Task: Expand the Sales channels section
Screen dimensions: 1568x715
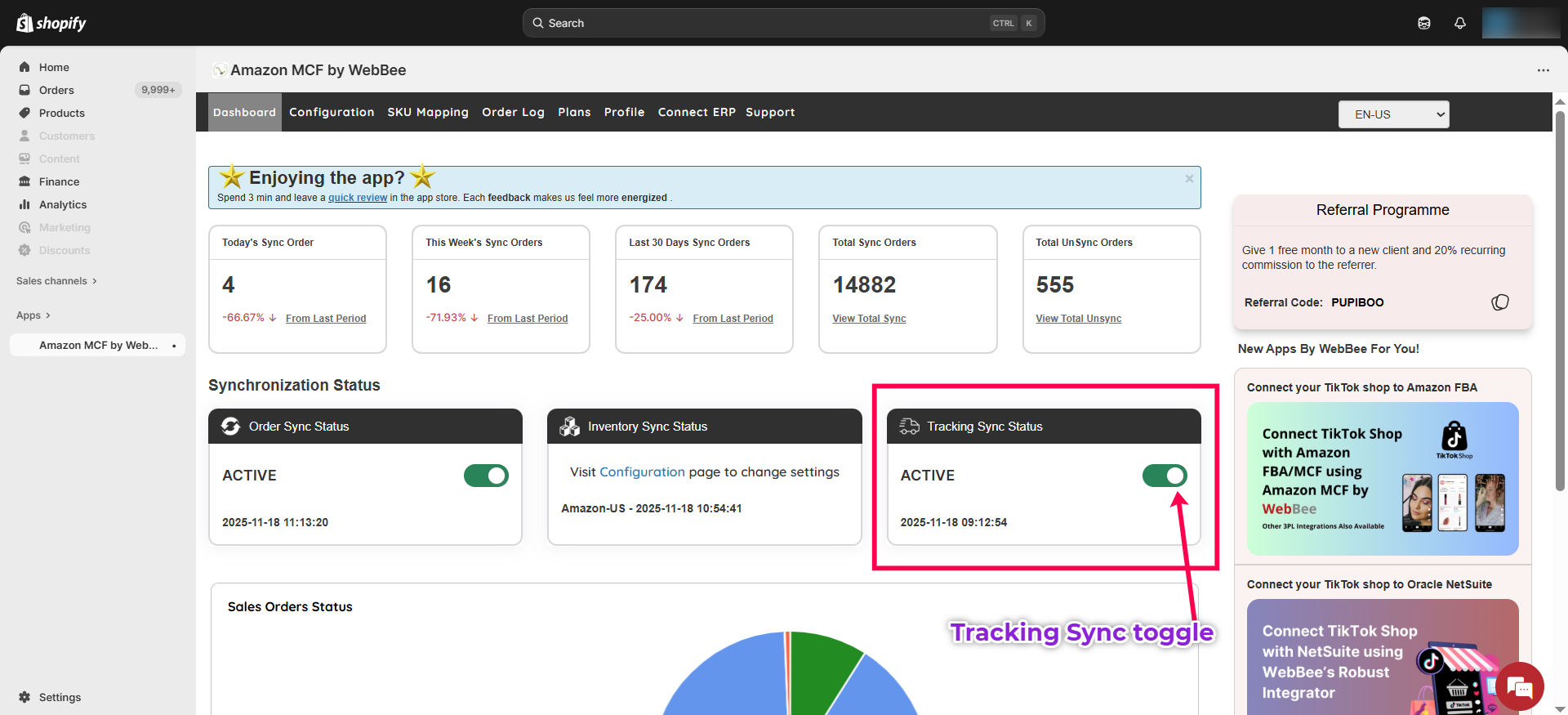Action: pos(56,281)
